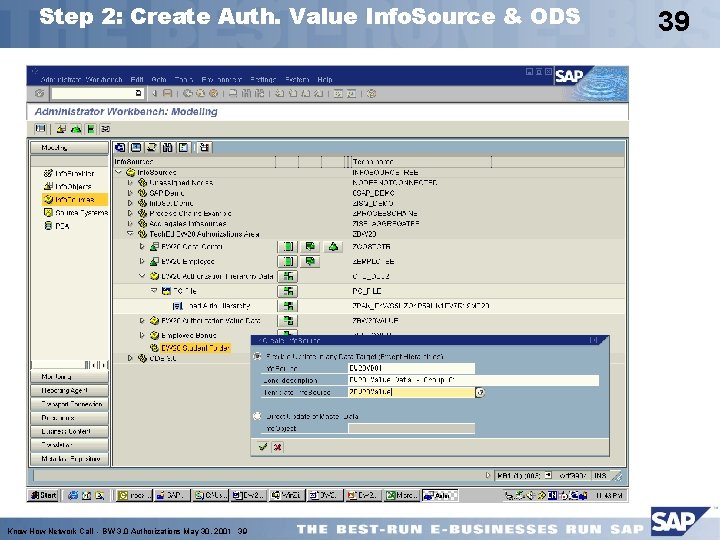The height and width of the screenshot is (540, 720).
Task: Click the first icon below the Modeling title
Action: [40, 129]
